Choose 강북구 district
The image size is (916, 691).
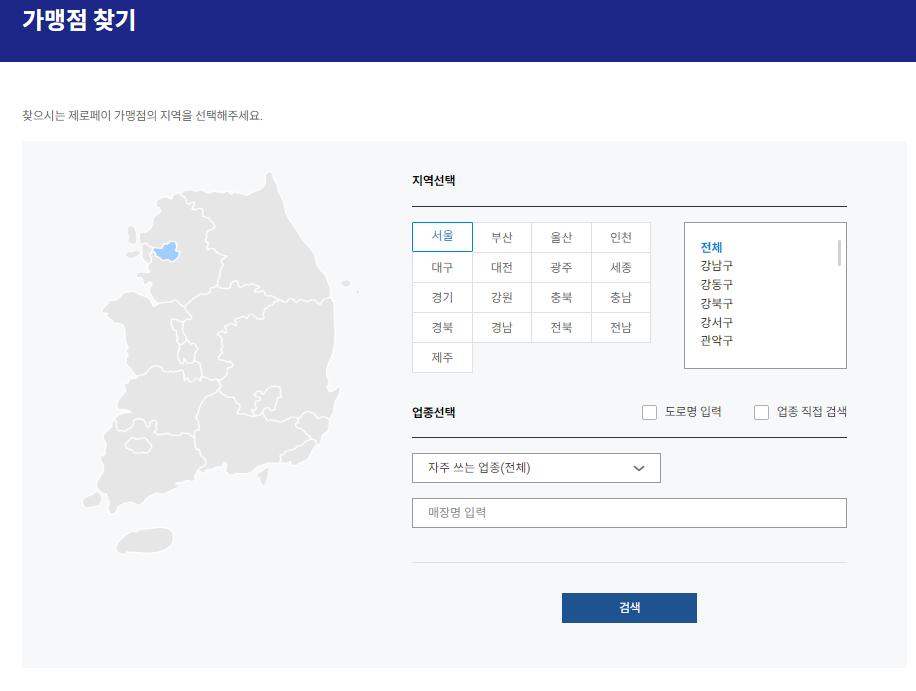[x=717, y=303]
